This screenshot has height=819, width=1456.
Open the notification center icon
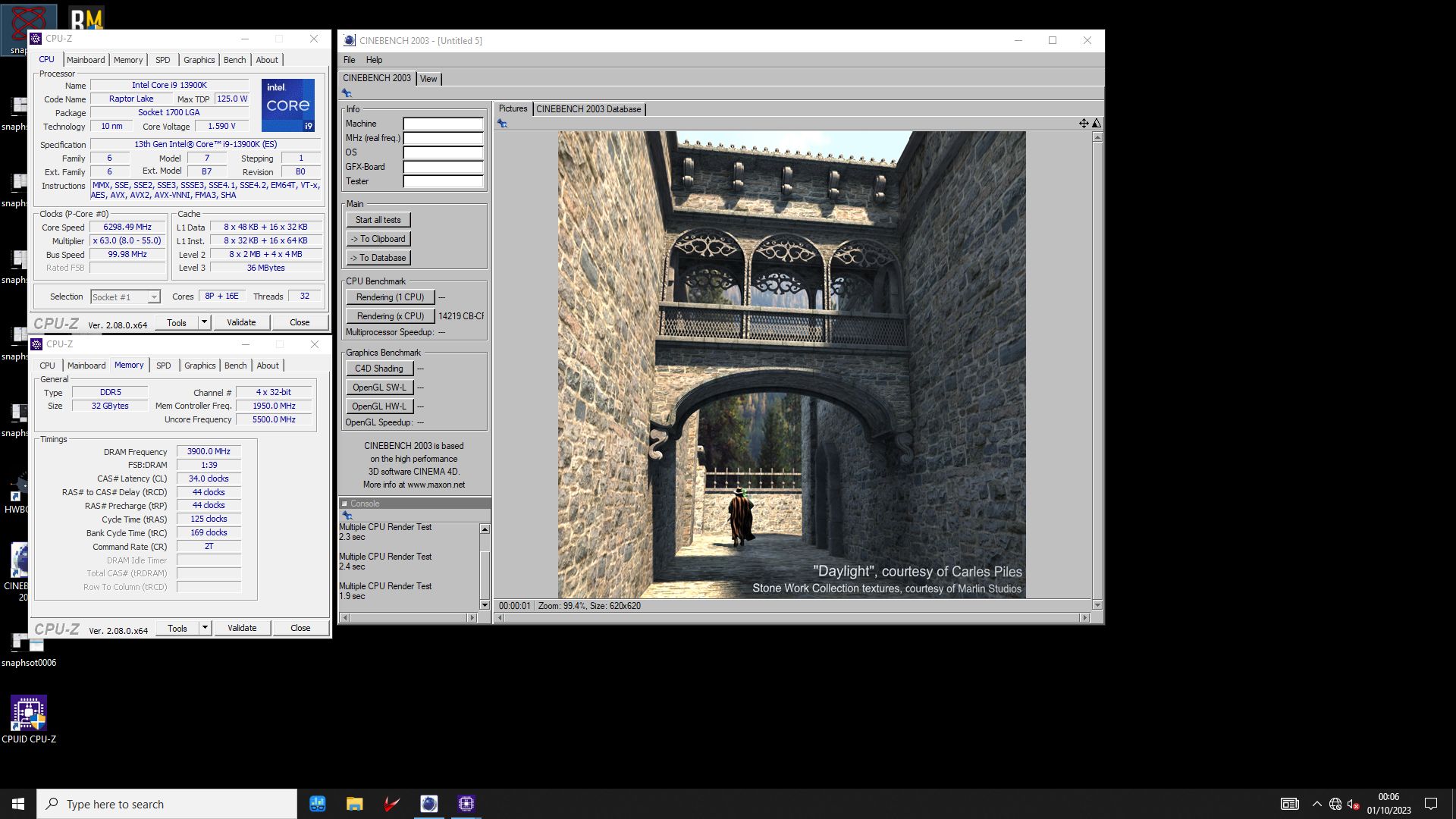tap(1431, 804)
